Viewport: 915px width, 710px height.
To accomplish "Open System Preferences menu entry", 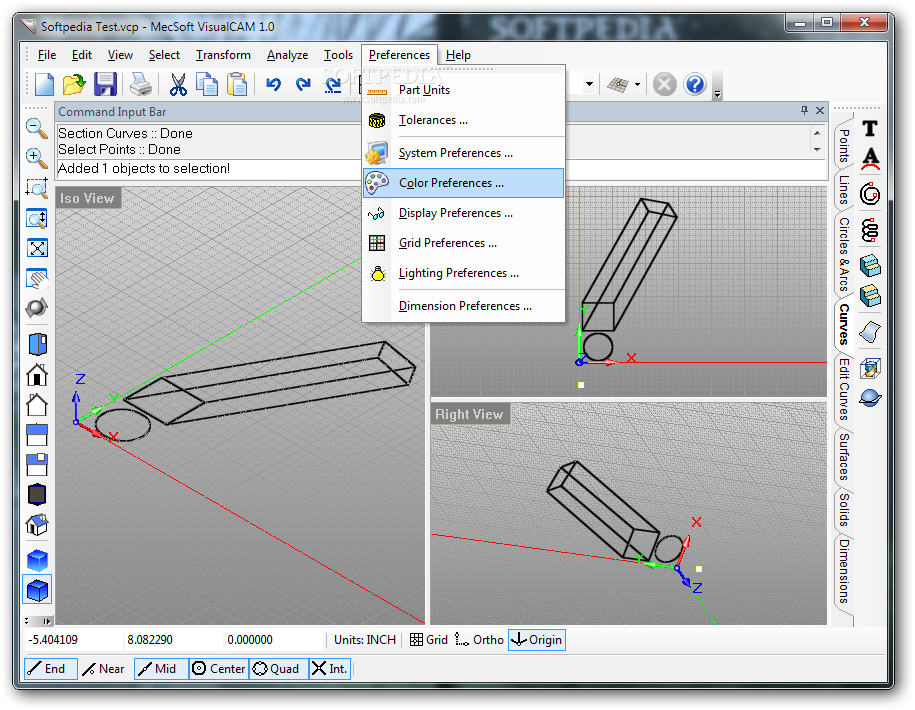I will [463, 153].
